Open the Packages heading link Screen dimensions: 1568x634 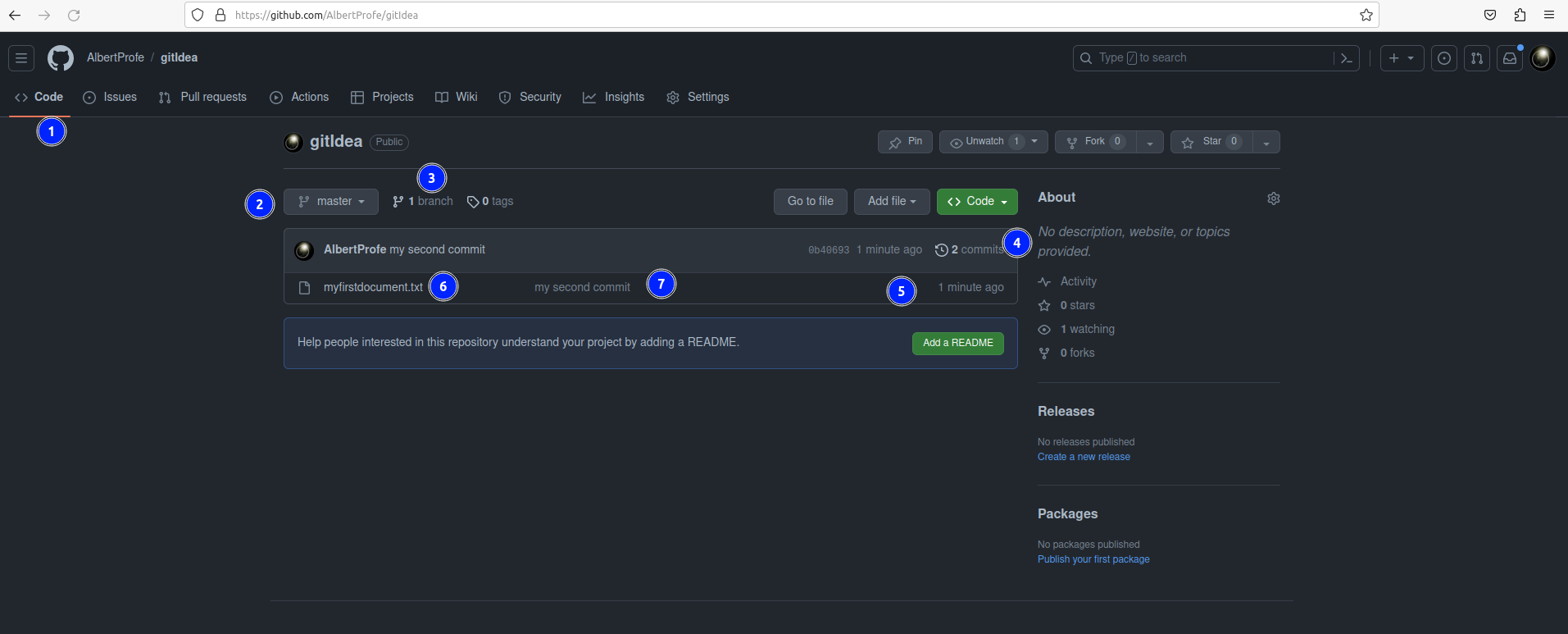(x=1067, y=514)
